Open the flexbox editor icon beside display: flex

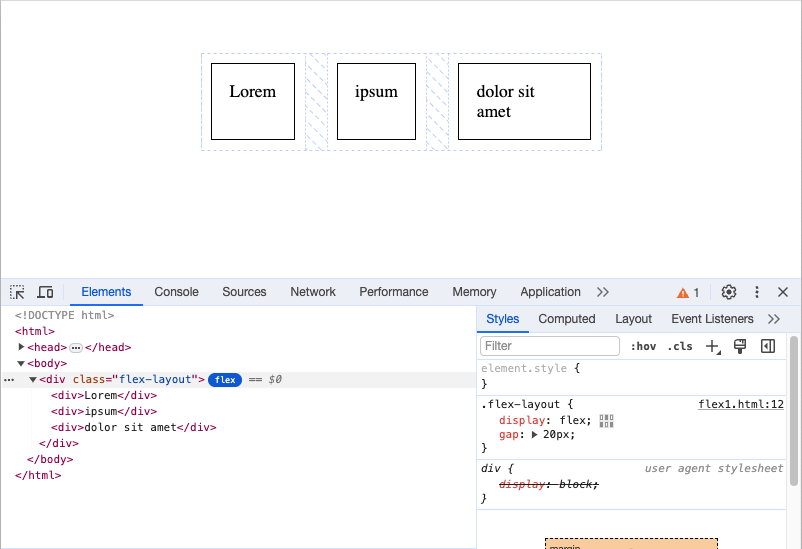[606, 421]
